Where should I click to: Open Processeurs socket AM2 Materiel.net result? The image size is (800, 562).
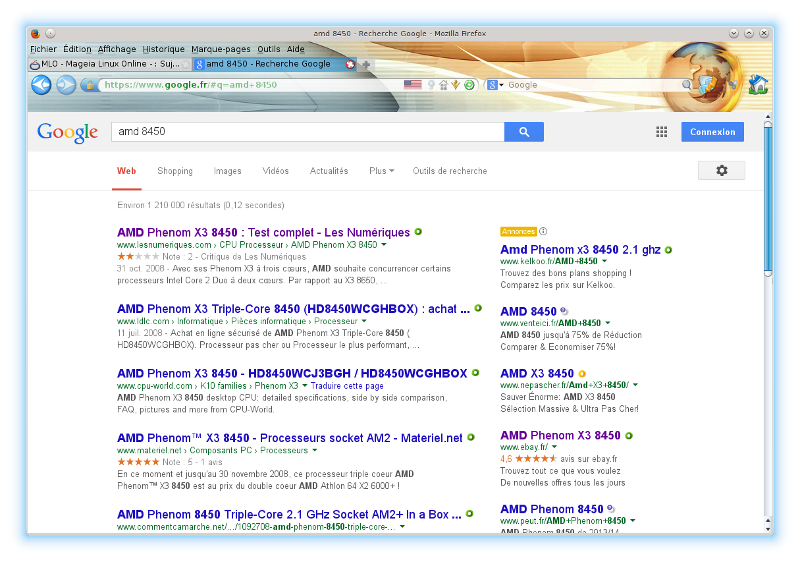pos(290,438)
